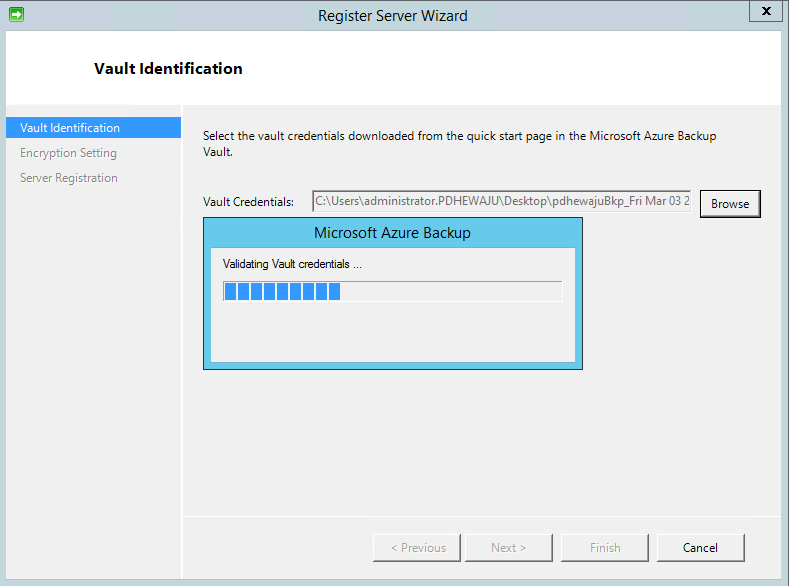Click the Next button
789x586 pixels.
[507, 547]
